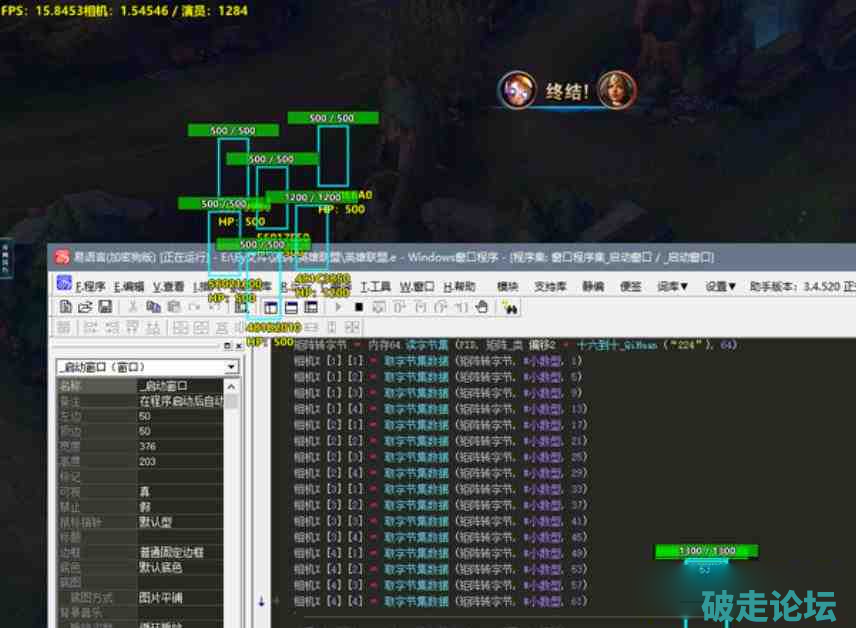Click the 宽度 property field showing 376
856x628 pixels.
pos(180,446)
